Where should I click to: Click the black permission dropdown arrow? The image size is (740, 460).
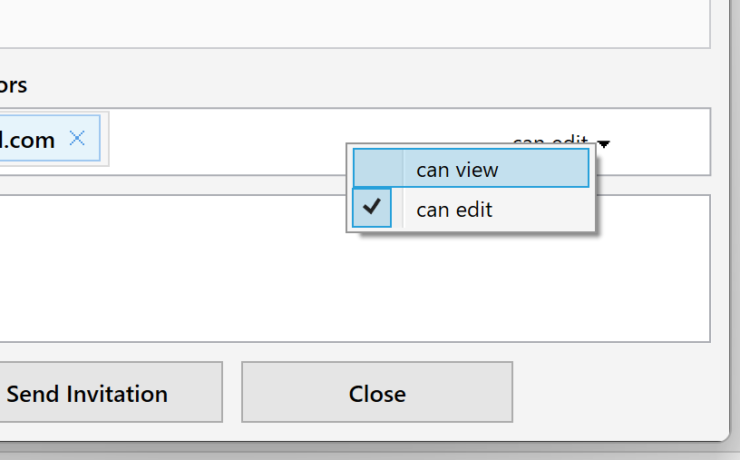[x=604, y=143]
